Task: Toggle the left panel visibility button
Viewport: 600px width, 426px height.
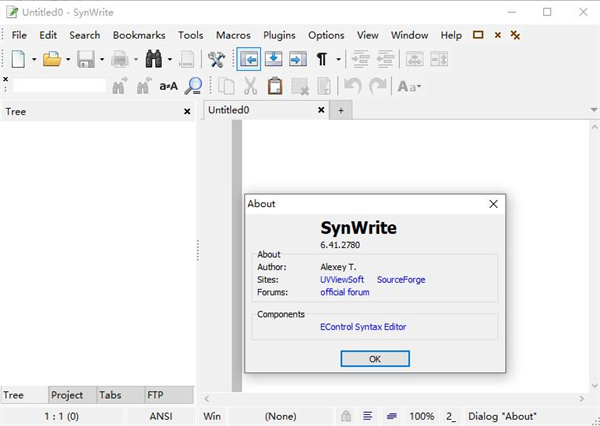Action: (x=249, y=60)
